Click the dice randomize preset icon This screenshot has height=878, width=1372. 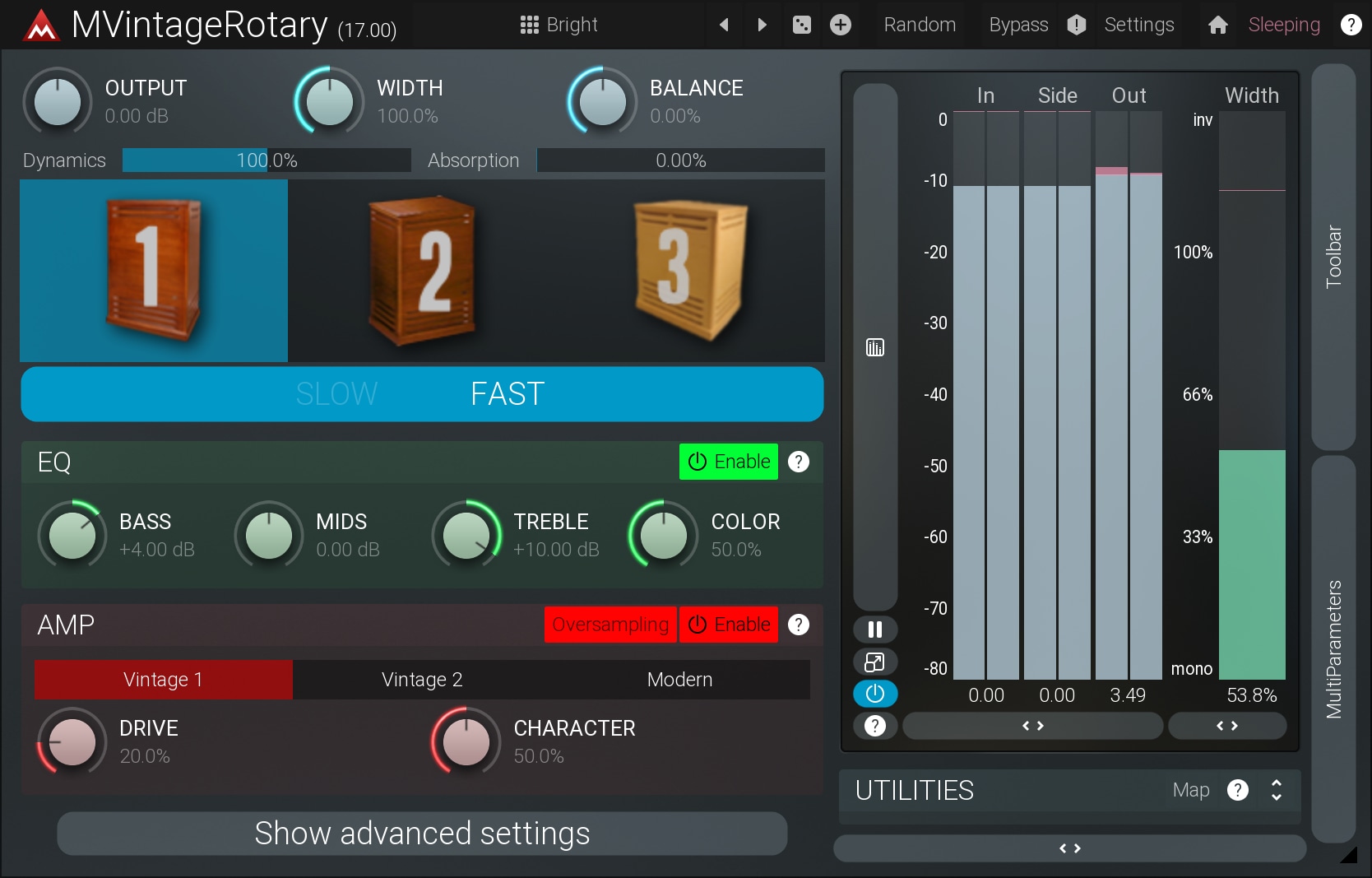tap(801, 25)
